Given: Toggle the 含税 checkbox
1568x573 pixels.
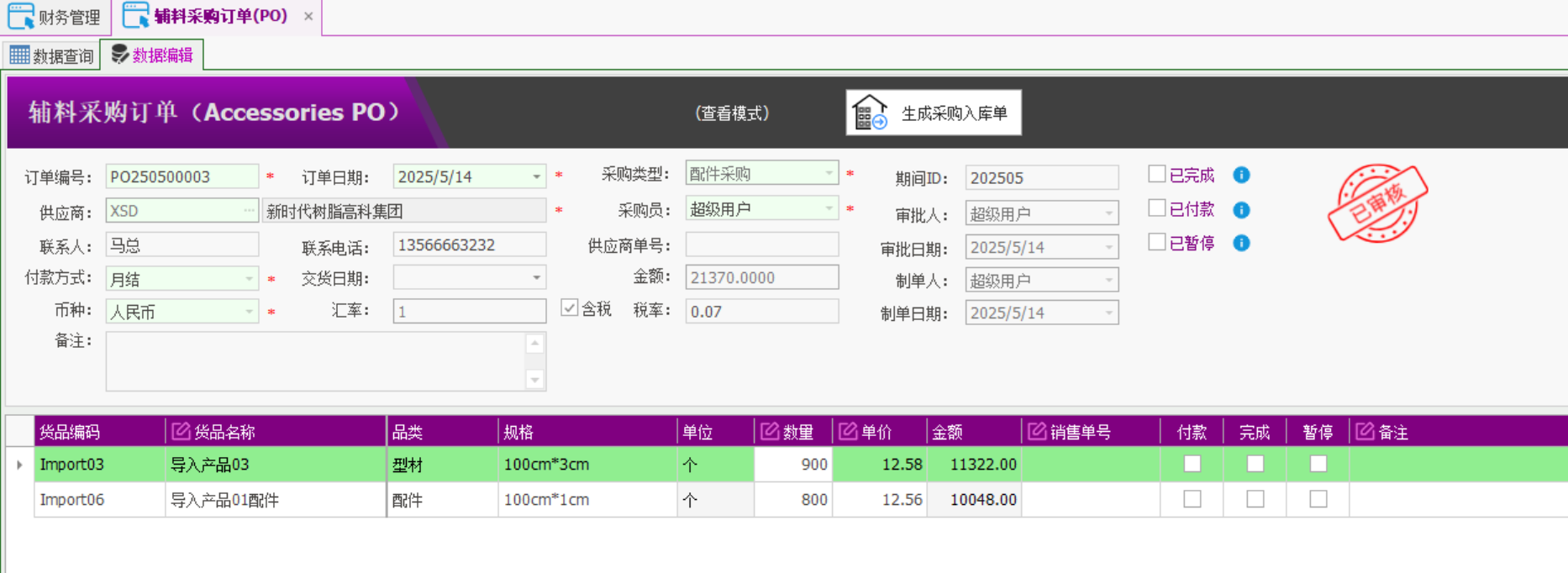Looking at the screenshot, I should (570, 308).
